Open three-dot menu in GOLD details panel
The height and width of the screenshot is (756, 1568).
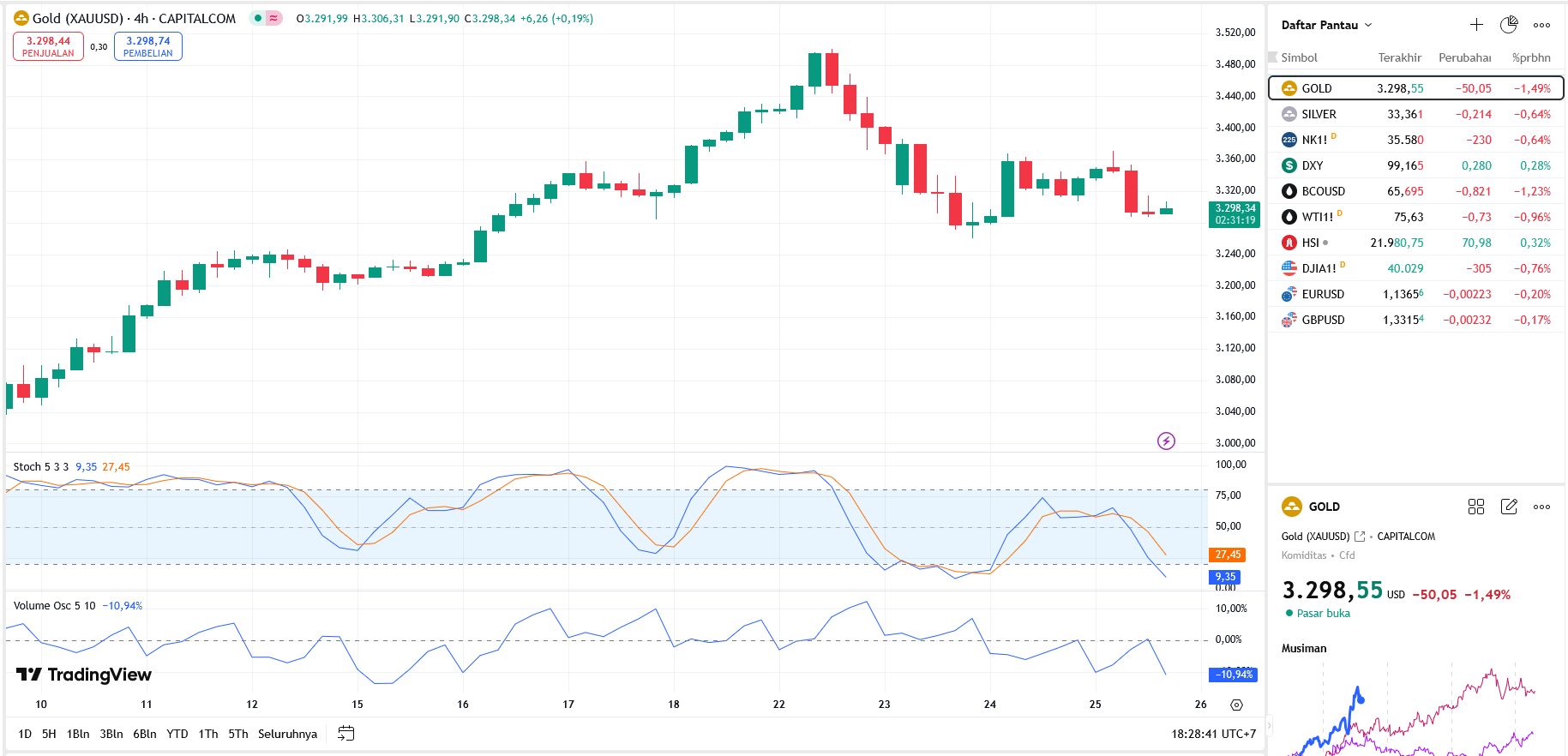1541,507
